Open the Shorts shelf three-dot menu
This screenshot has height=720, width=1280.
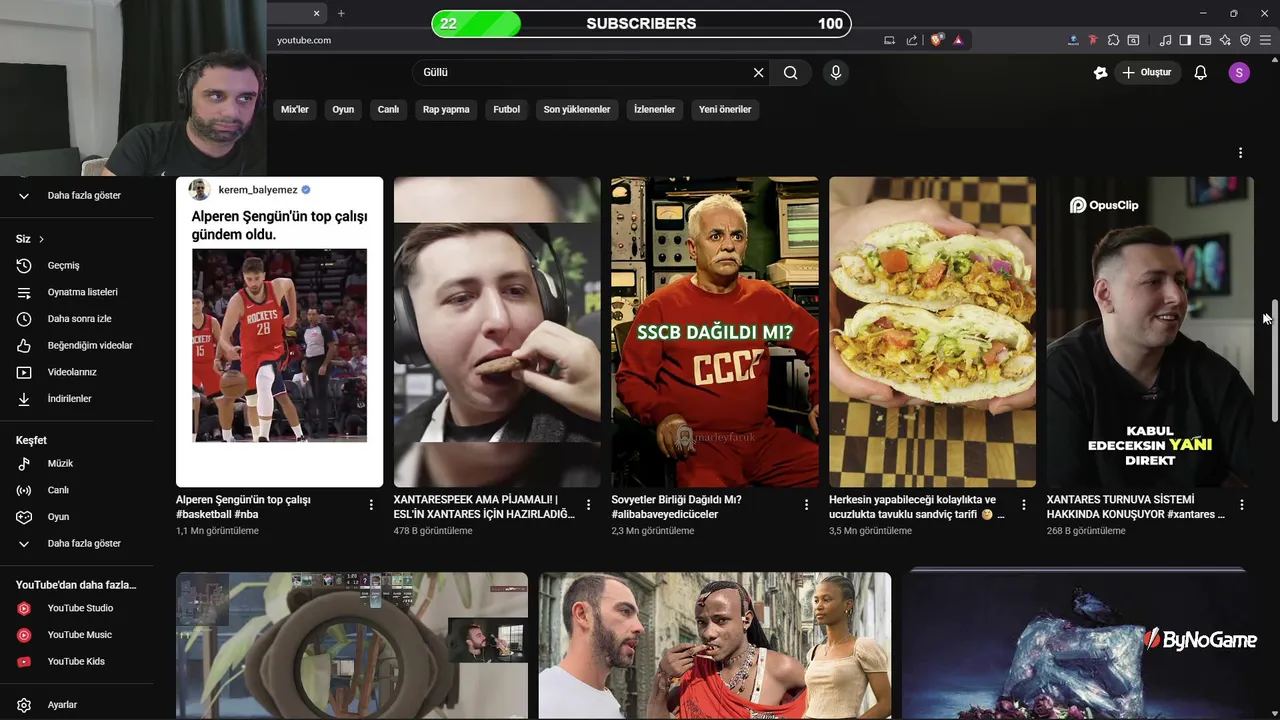click(1240, 153)
